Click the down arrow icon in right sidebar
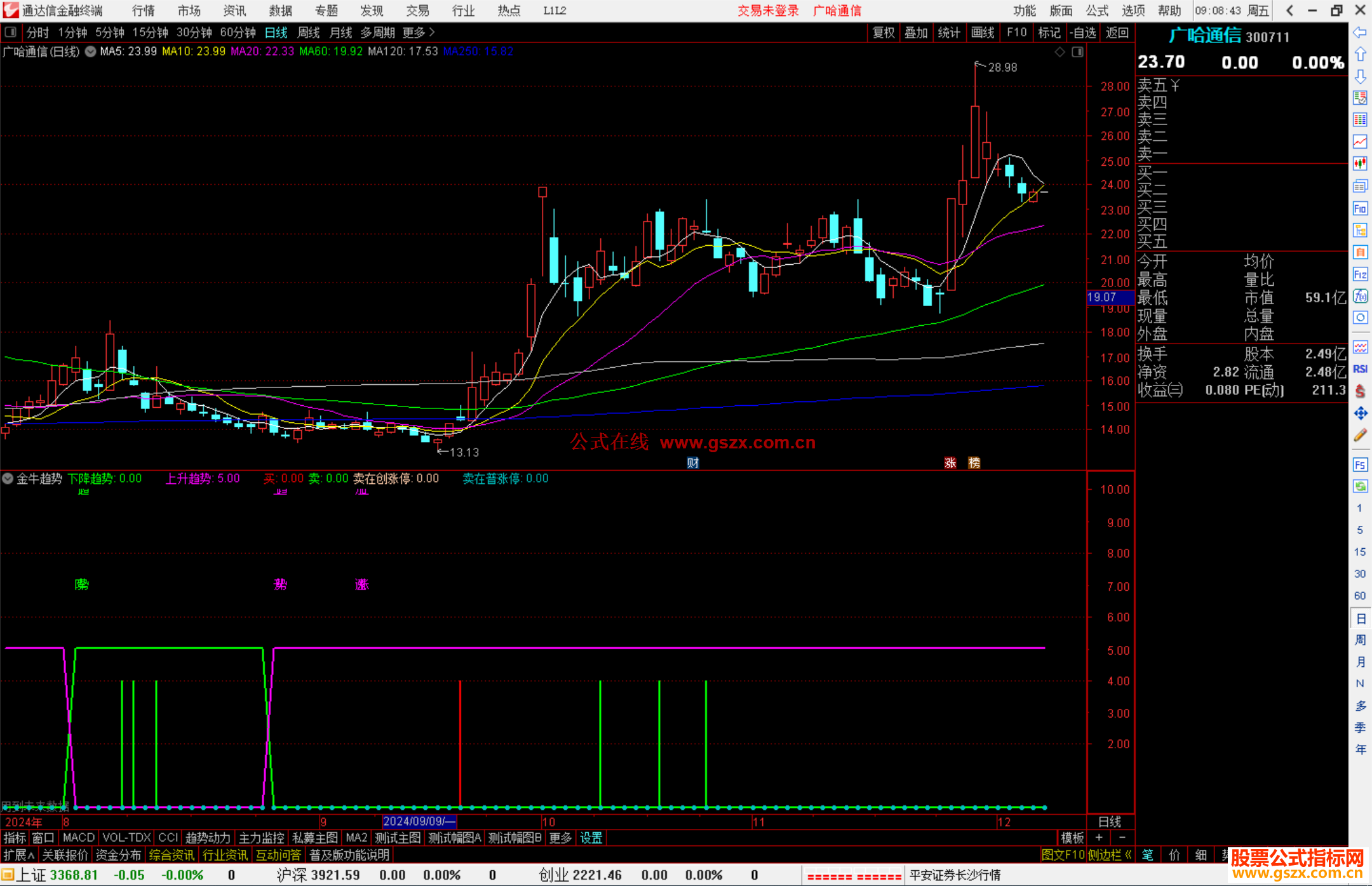The width and height of the screenshot is (1372, 886). [x=1360, y=76]
